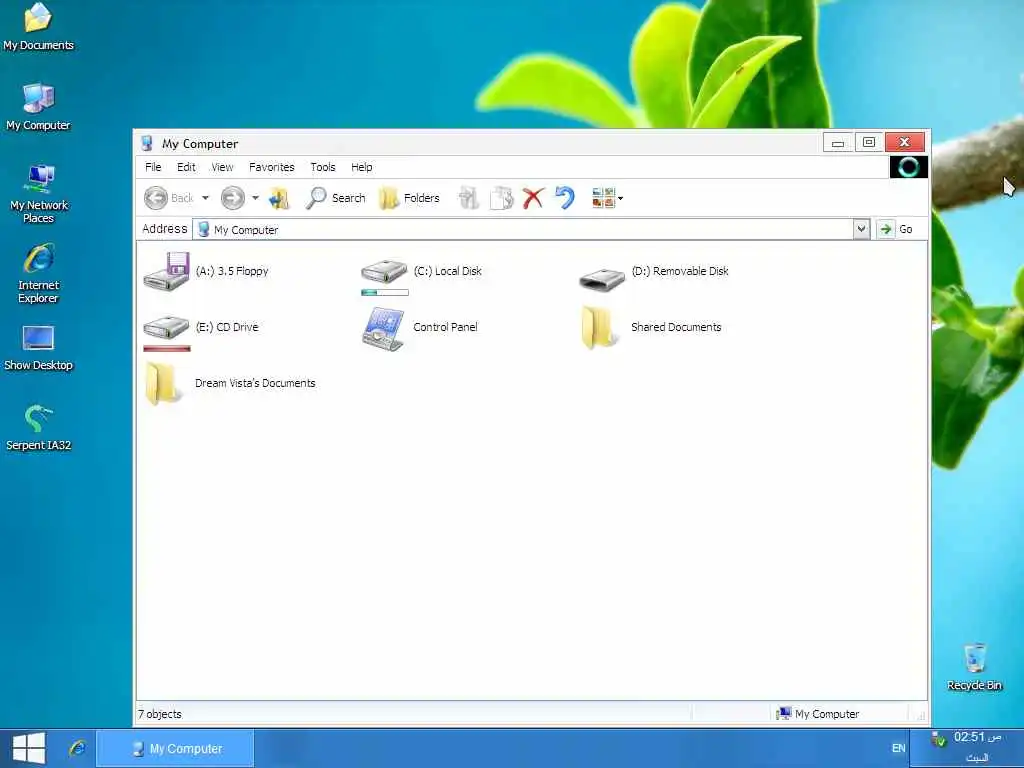Viewport: 1024px width, 768px height.
Task: Select My Documents desktop icon
Action: pos(39,27)
